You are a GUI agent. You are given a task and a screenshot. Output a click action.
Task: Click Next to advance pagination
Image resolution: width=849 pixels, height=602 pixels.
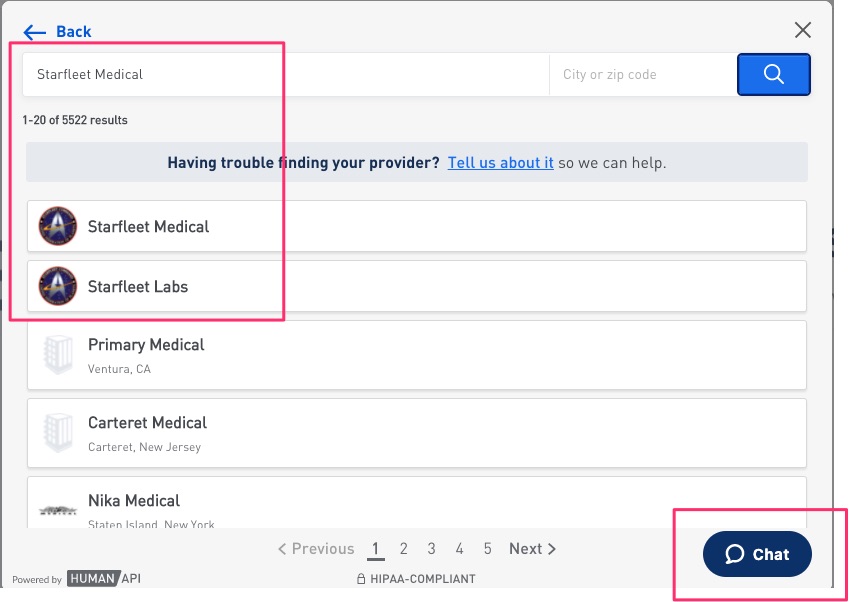532,549
